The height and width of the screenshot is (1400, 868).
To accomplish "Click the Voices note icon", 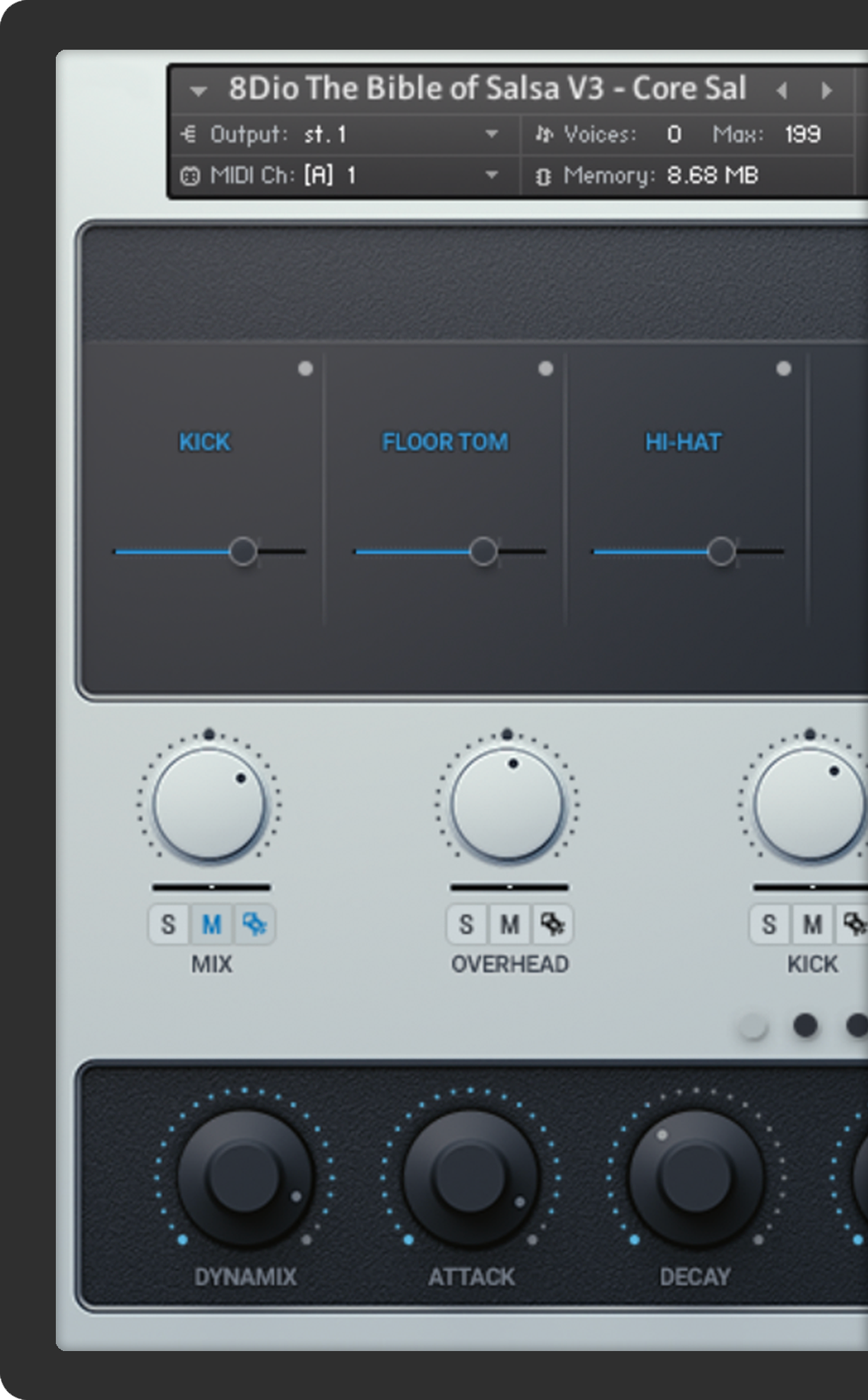I will pos(543,135).
